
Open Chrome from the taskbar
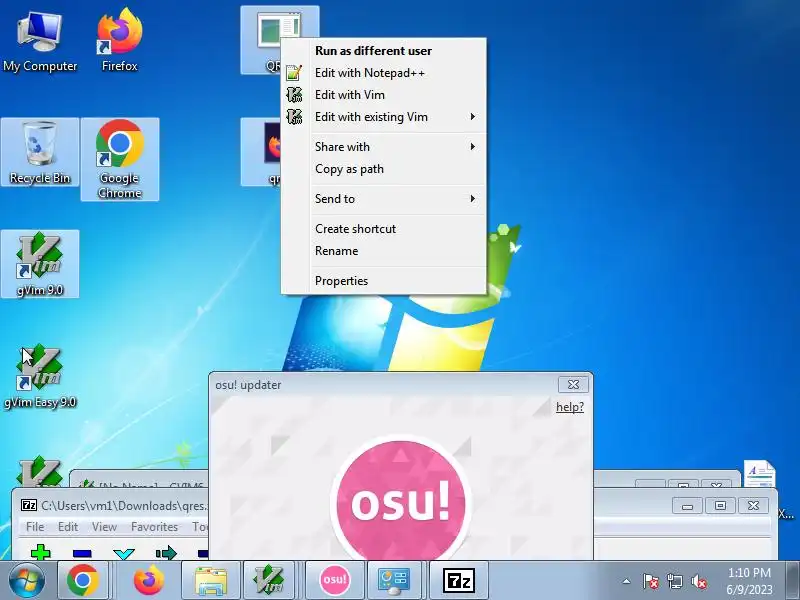coord(83,580)
